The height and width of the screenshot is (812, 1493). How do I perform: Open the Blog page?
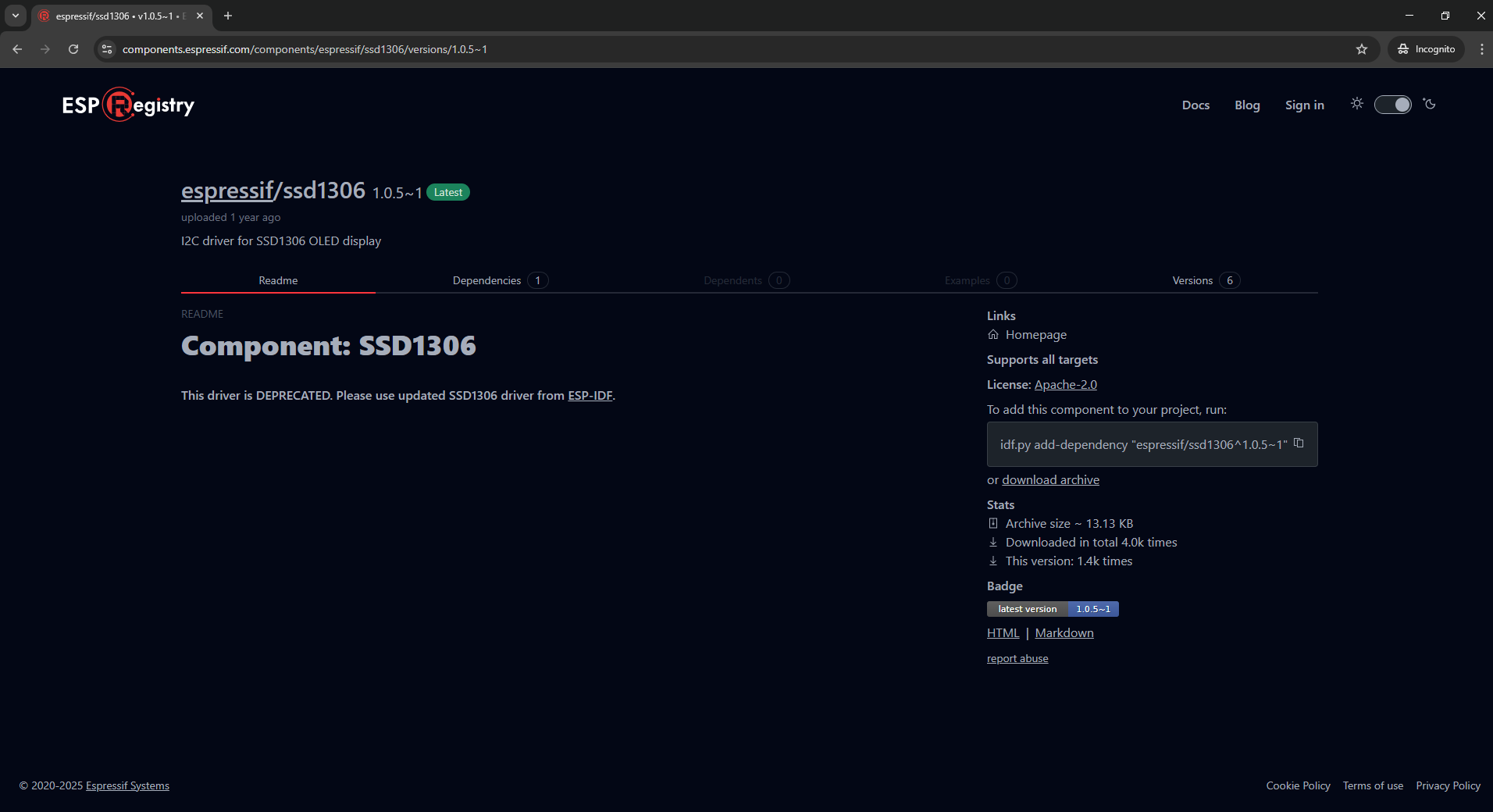1247,105
